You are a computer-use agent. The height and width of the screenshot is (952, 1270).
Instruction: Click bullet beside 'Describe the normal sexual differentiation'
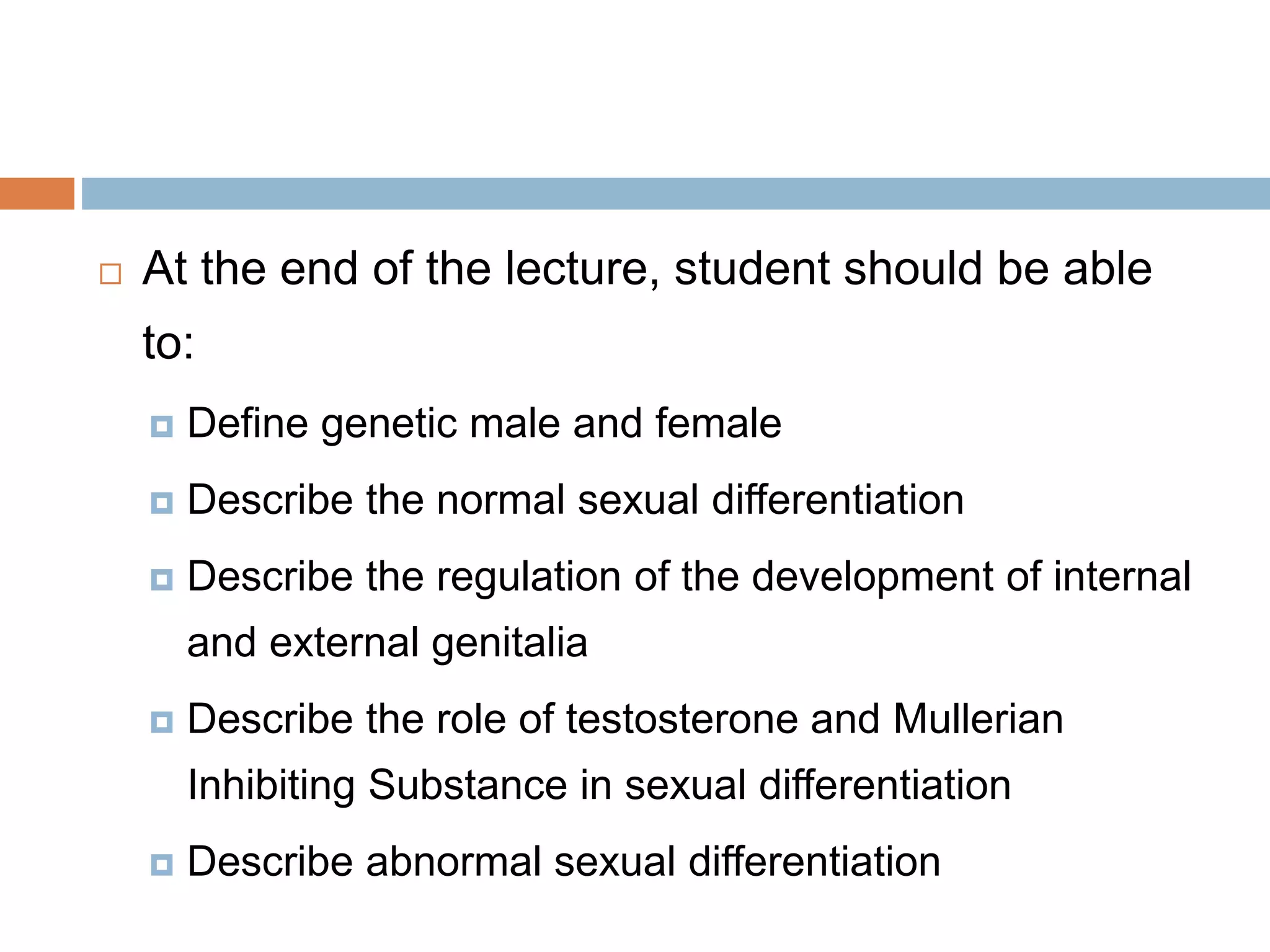pos(162,503)
